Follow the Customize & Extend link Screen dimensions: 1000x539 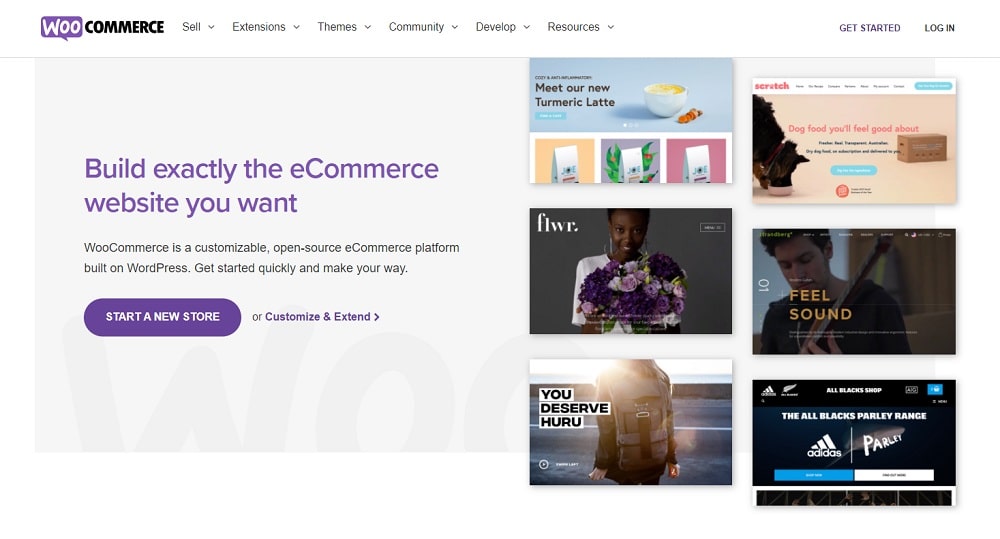322,317
